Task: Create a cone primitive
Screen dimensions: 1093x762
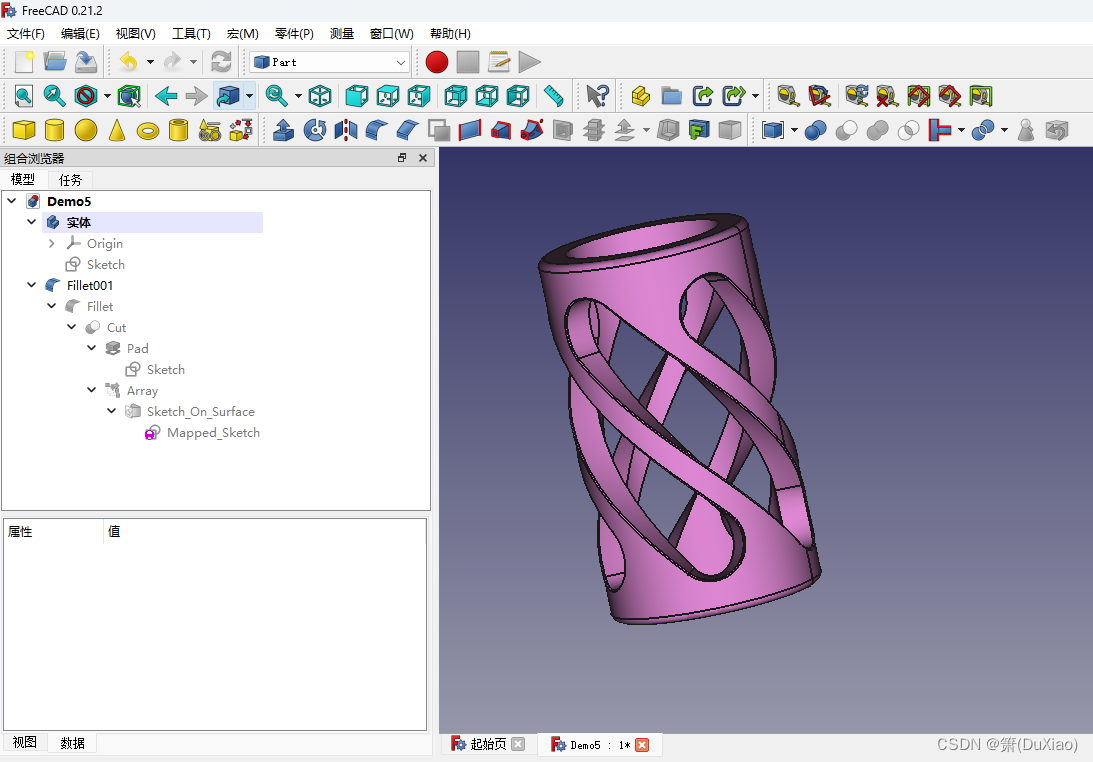Action: click(x=117, y=130)
